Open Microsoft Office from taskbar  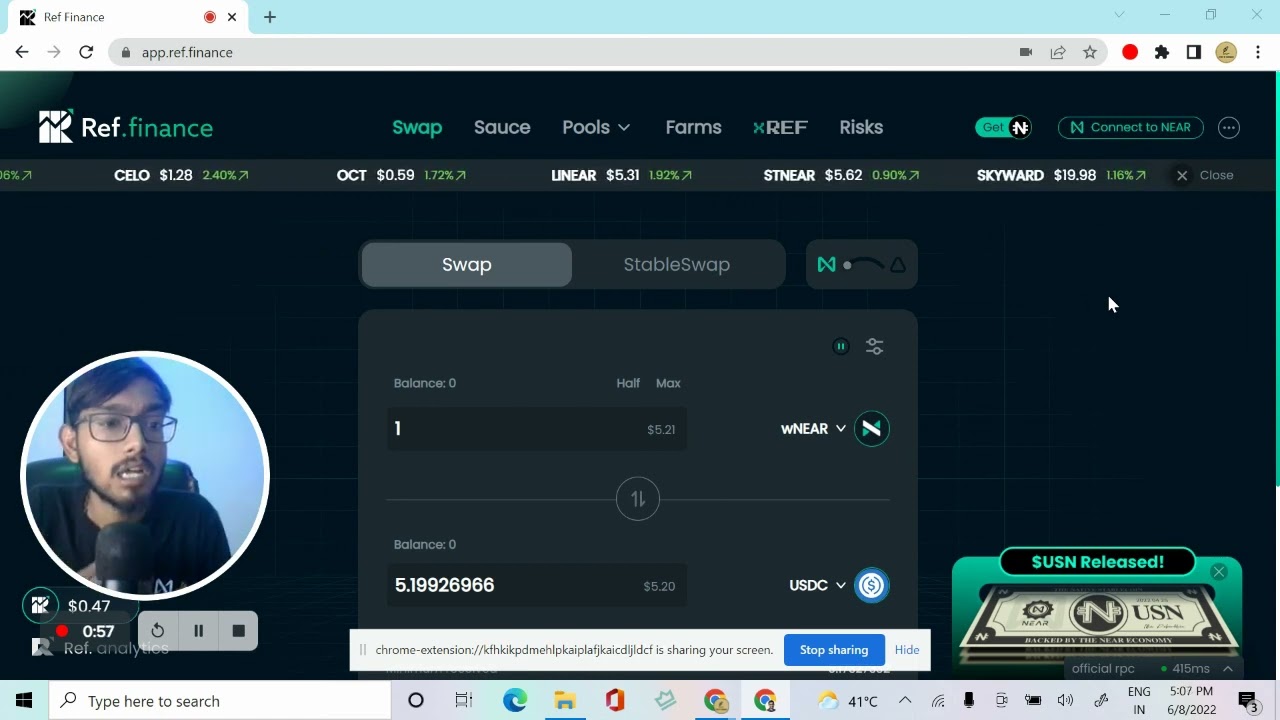click(x=615, y=701)
